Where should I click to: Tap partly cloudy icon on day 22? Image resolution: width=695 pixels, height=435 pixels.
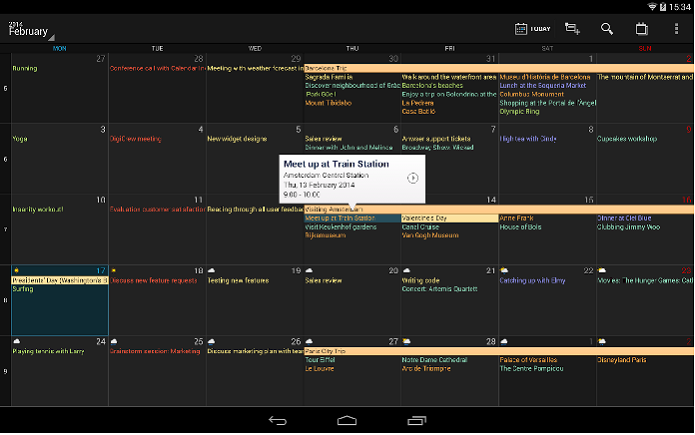[504, 270]
